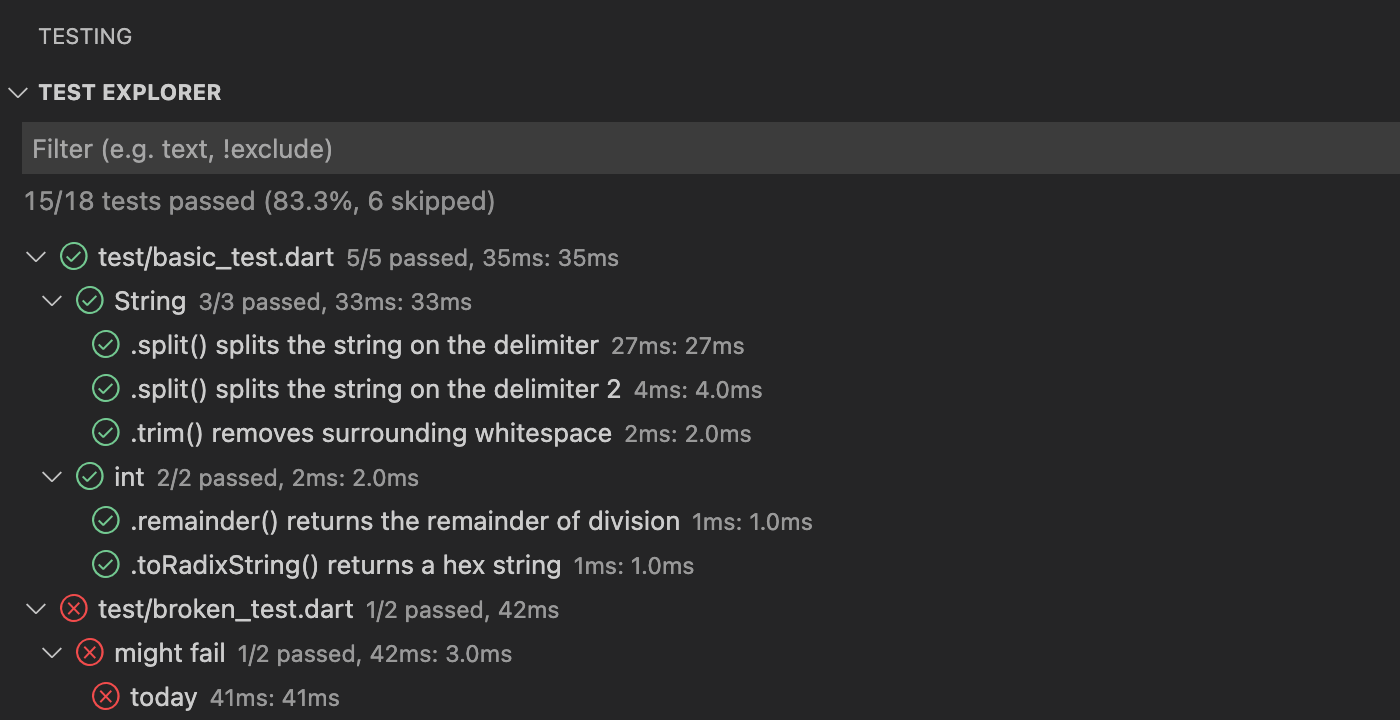Collapse the might fail group
This screenshot has width=1400, height=720.
(x=52, y=653)
